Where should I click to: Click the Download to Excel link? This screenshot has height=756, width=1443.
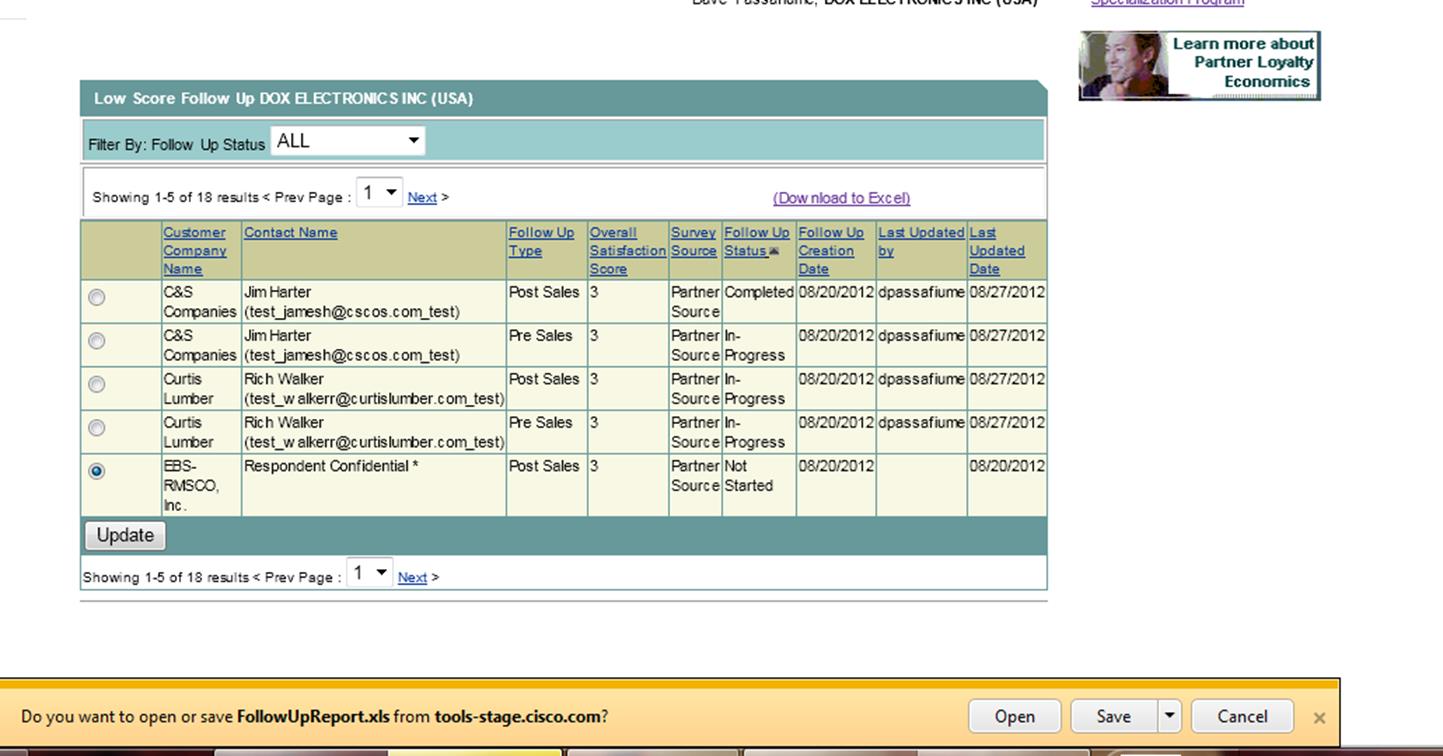tap(842, 198)
